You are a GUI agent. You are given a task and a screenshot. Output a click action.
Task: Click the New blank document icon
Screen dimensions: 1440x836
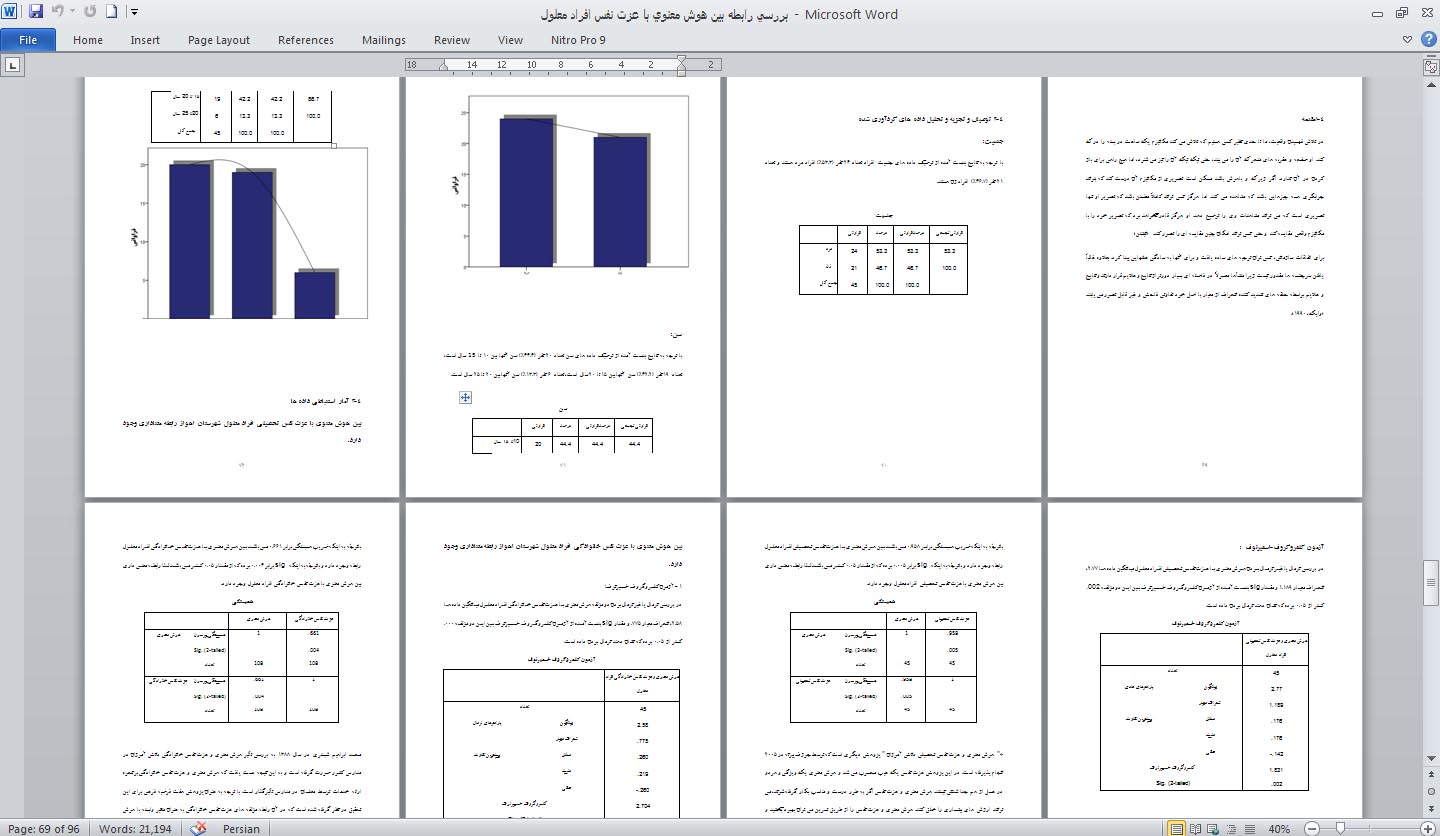(111, 13)
